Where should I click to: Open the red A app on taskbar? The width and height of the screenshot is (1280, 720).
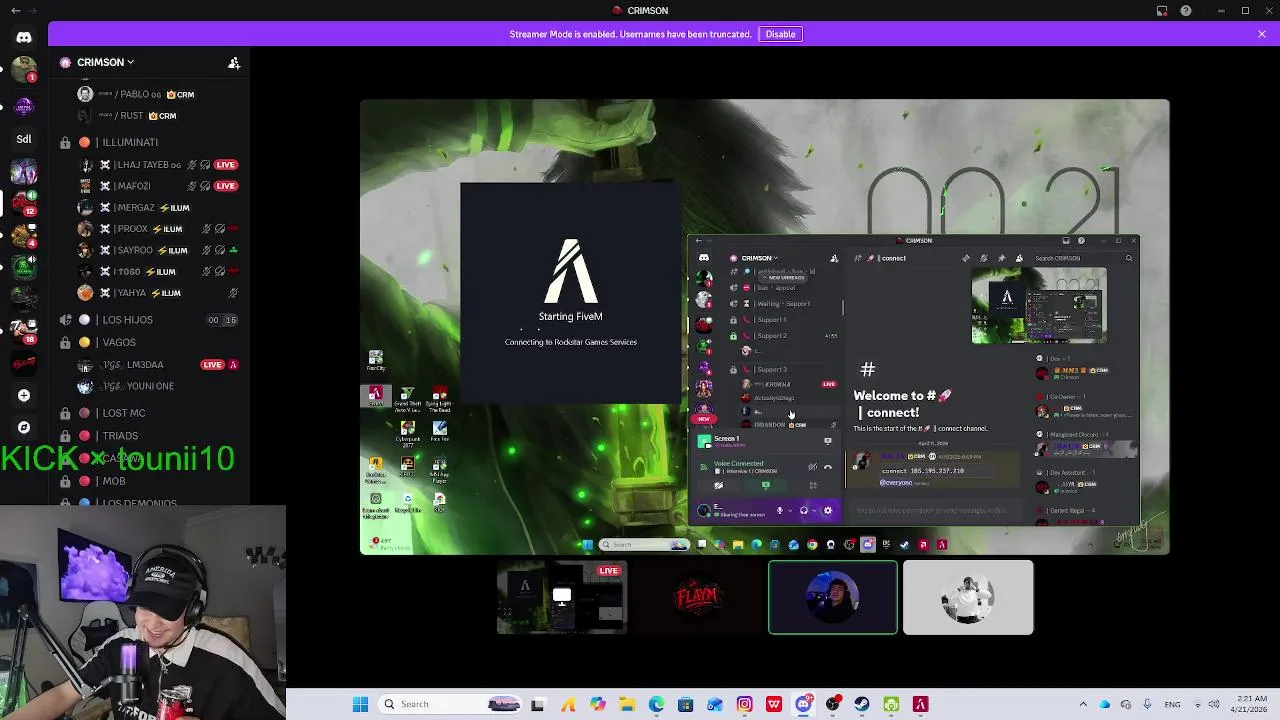coord(921,704)
